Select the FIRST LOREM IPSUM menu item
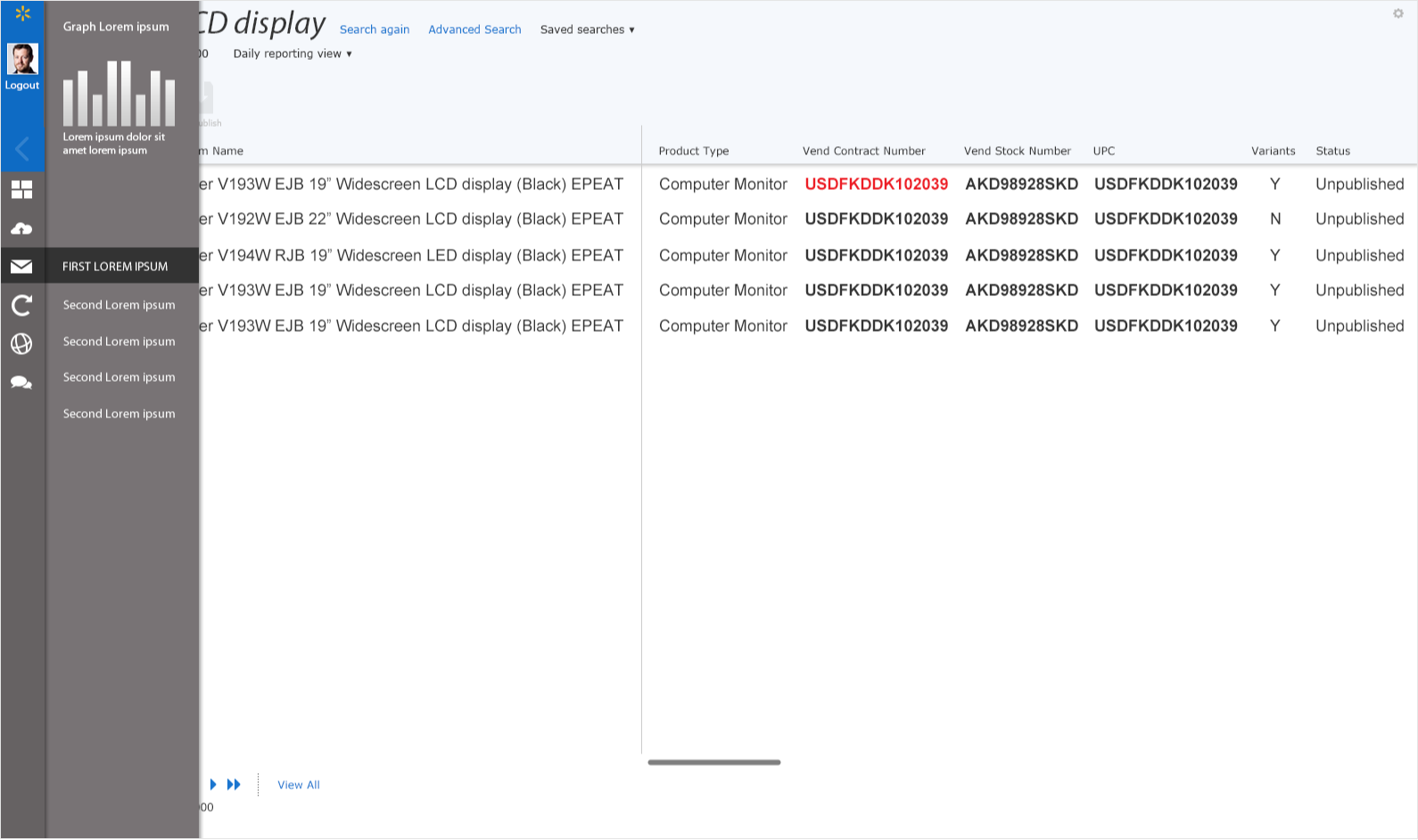The width and height of the screenshot is (1418, 840). coord(115,267)
